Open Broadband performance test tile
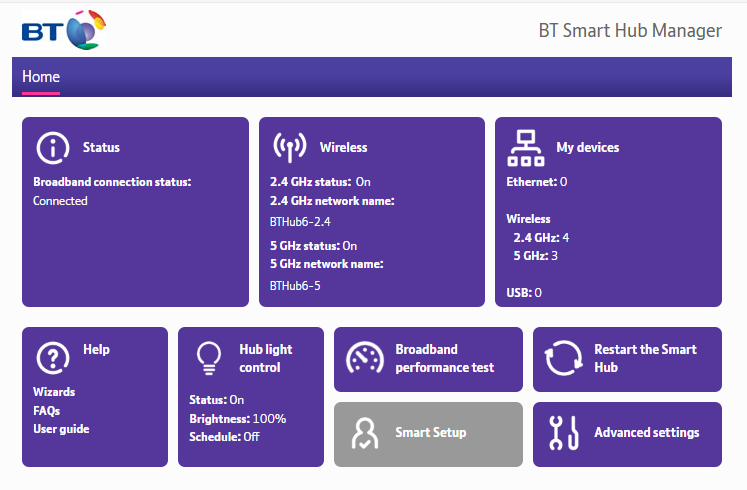This screenshot has width=747, height=490. [x=428, y=360]
